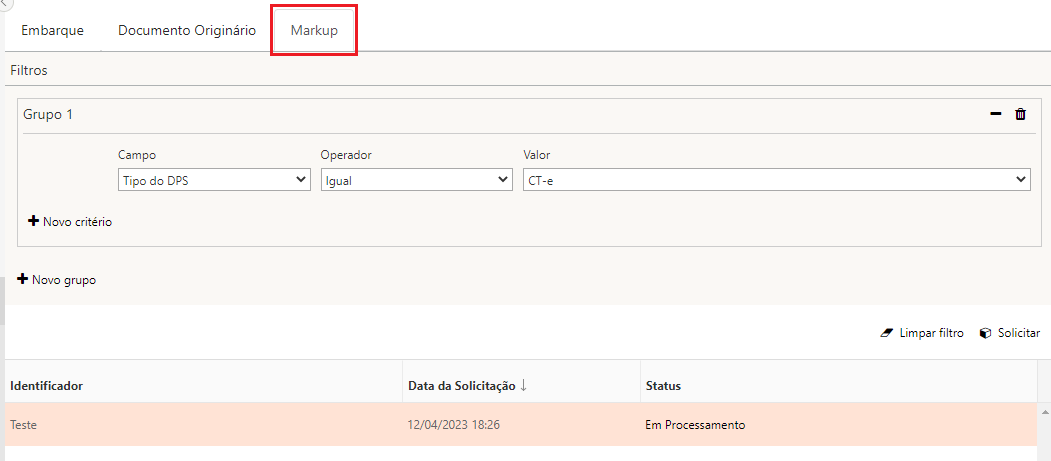Click the plus icon beside Novo critério

tap(33, 221)
